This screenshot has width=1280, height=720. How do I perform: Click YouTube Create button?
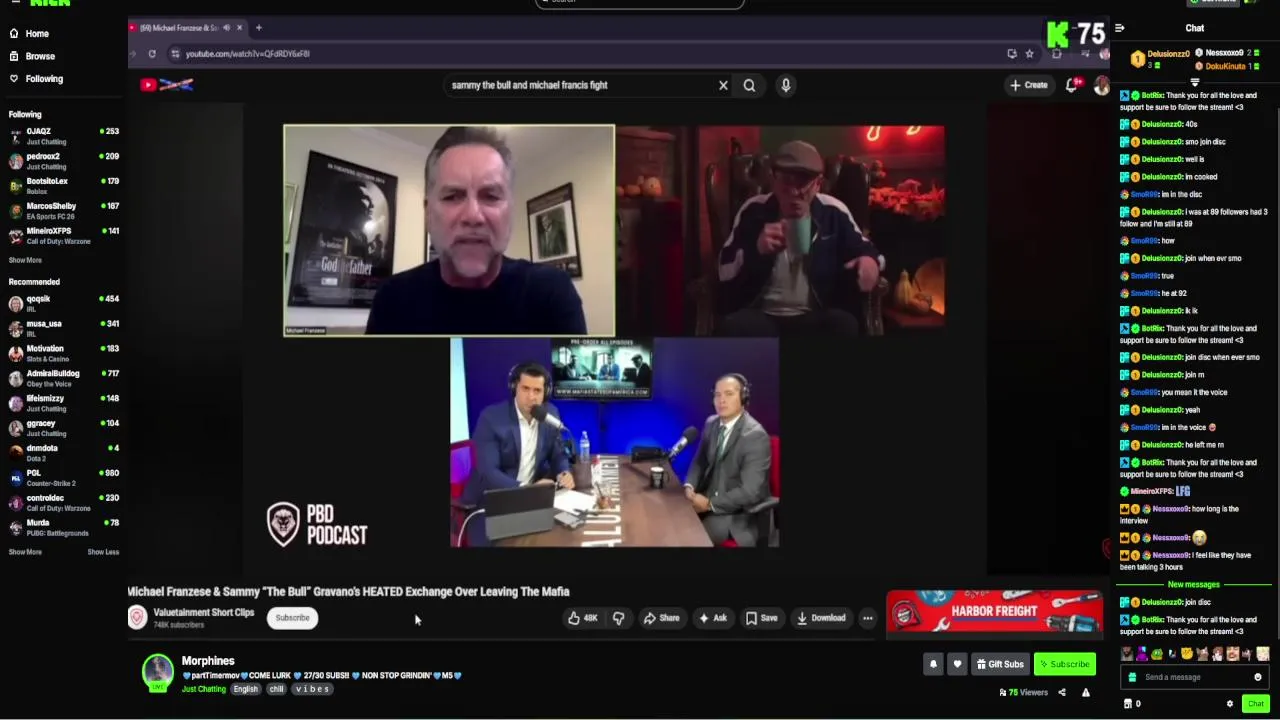(x=1029, y=85)
